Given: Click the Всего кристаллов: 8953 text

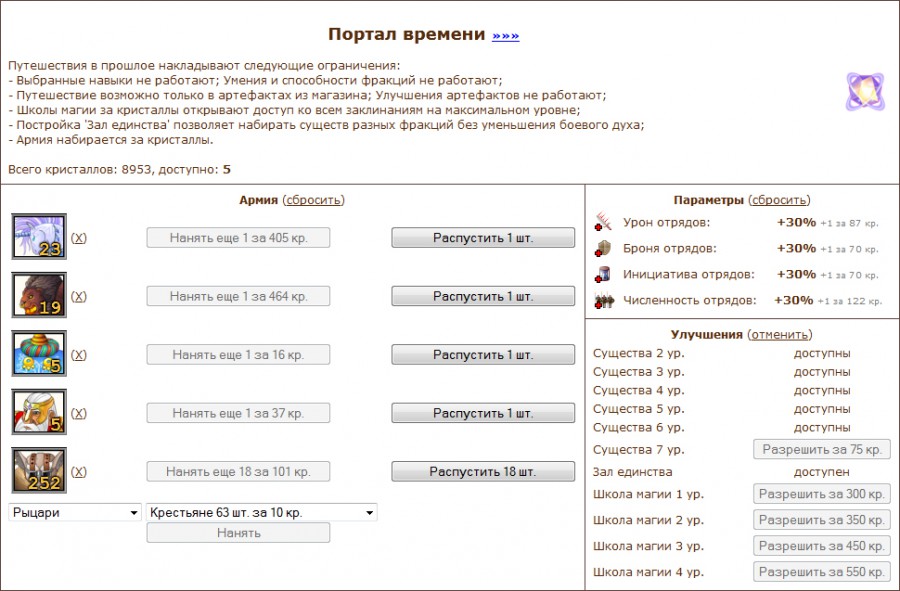Looking at the screenshot, I should (x=80, y=169).
